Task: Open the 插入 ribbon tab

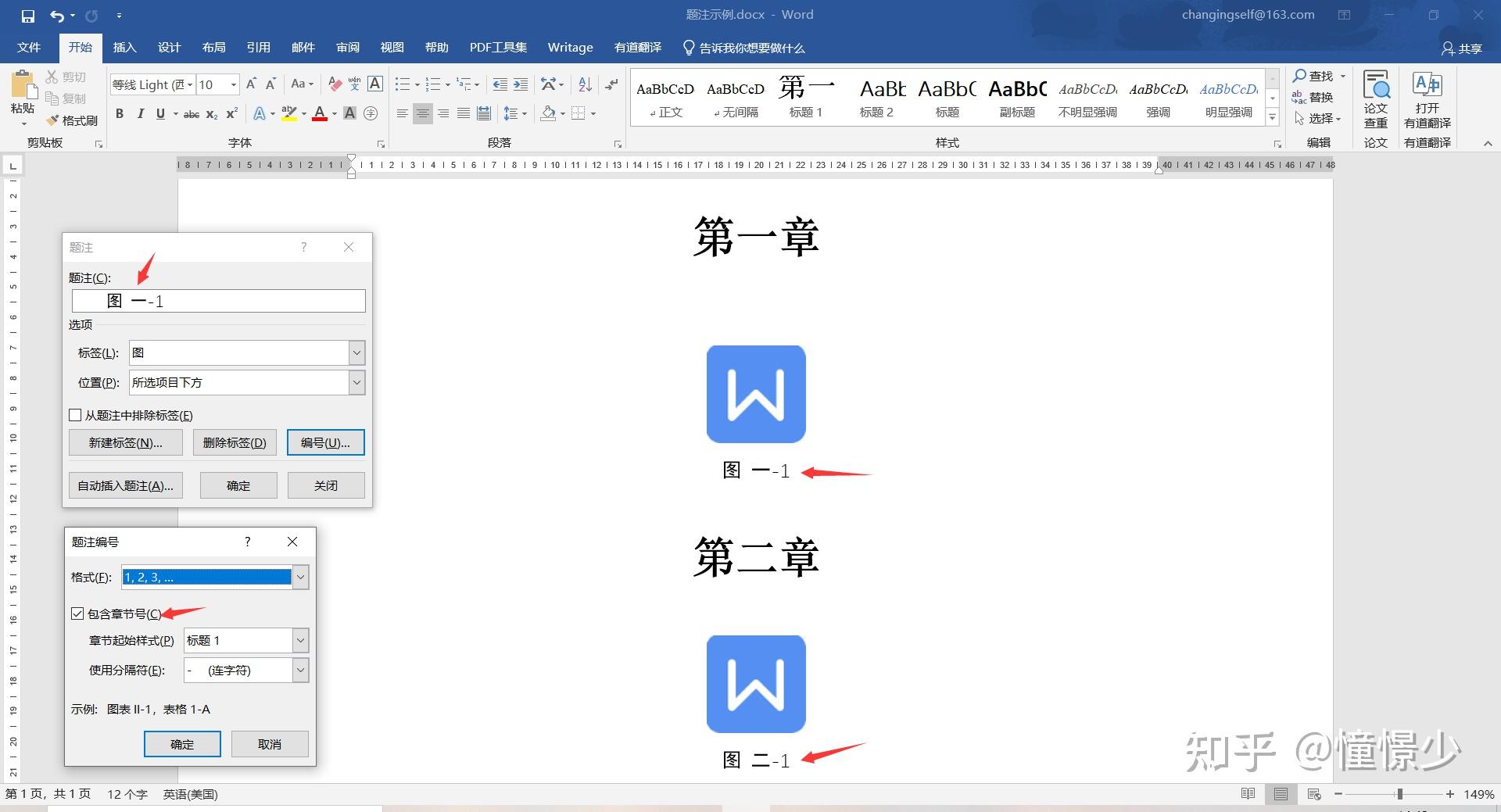Action: 124,48
